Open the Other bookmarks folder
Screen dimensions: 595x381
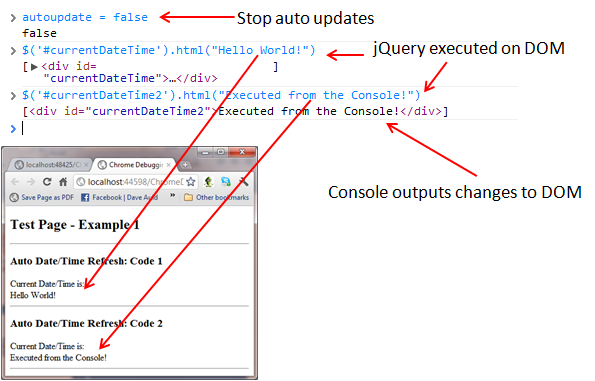coord(216,197)
